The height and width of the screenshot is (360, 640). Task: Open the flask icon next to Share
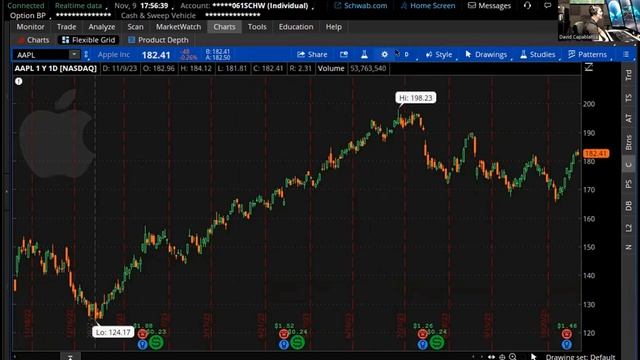(x=364, y=55)
